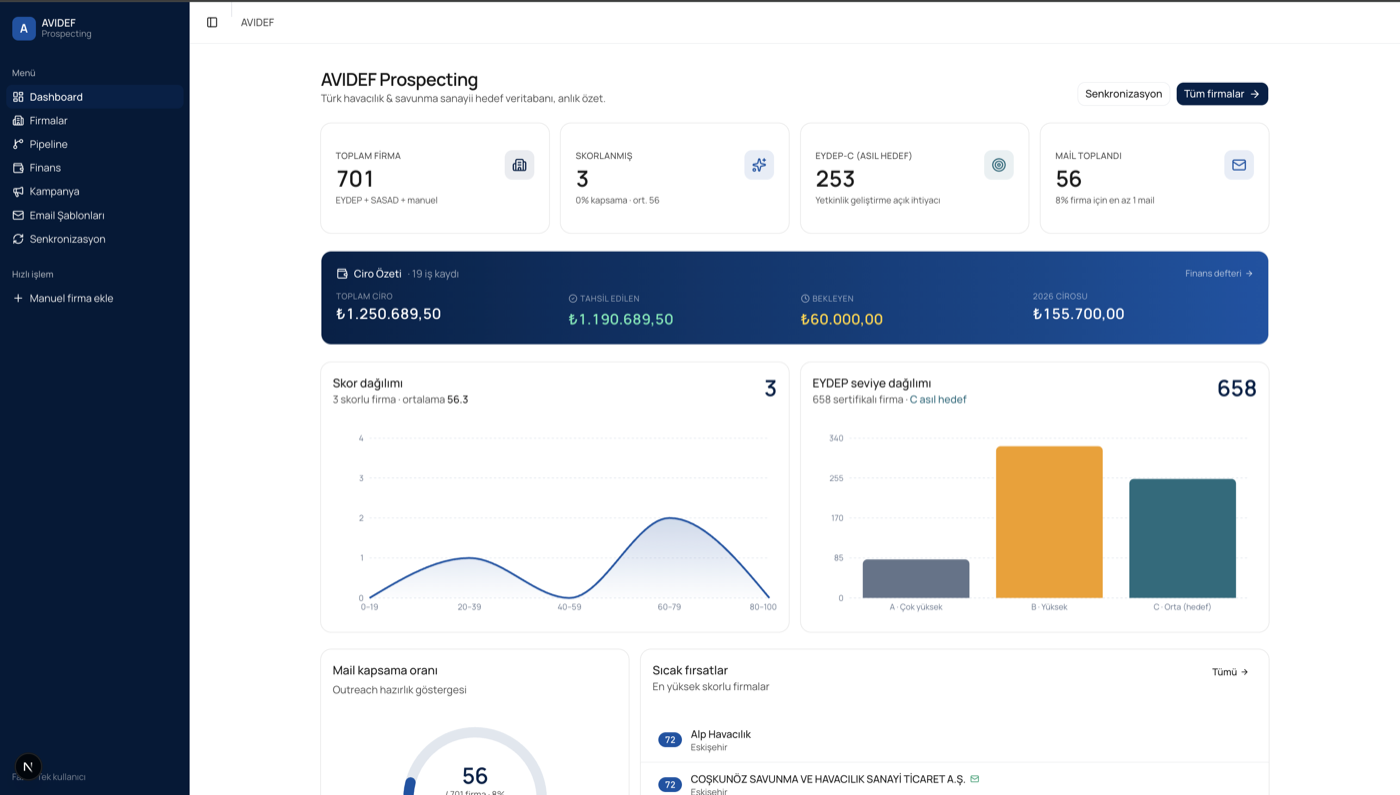
Task: Click the Senkronizasyon button in header
Action: pos(1123,94)
